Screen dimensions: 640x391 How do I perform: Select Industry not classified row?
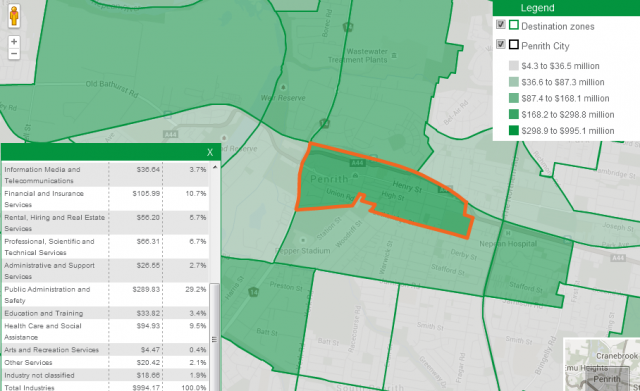(105, 375)
